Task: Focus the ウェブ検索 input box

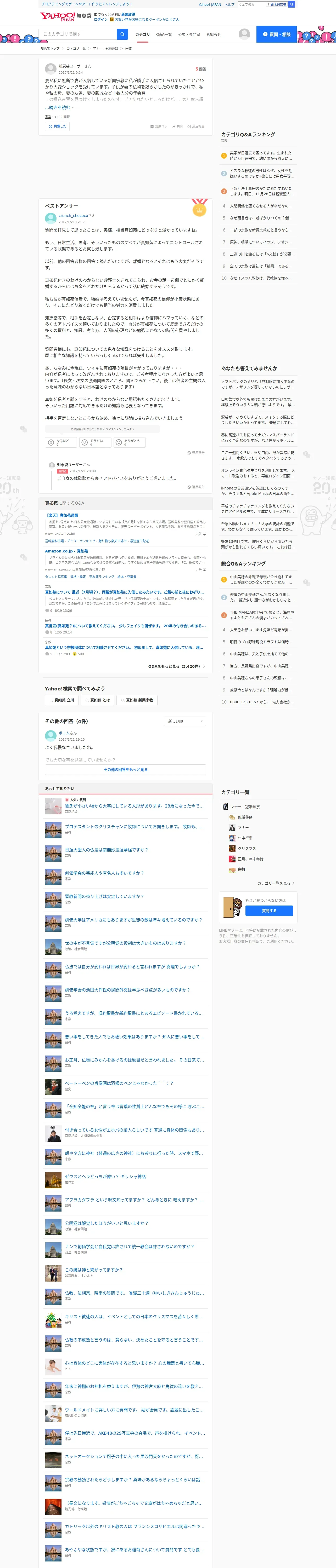Action: 252,4
